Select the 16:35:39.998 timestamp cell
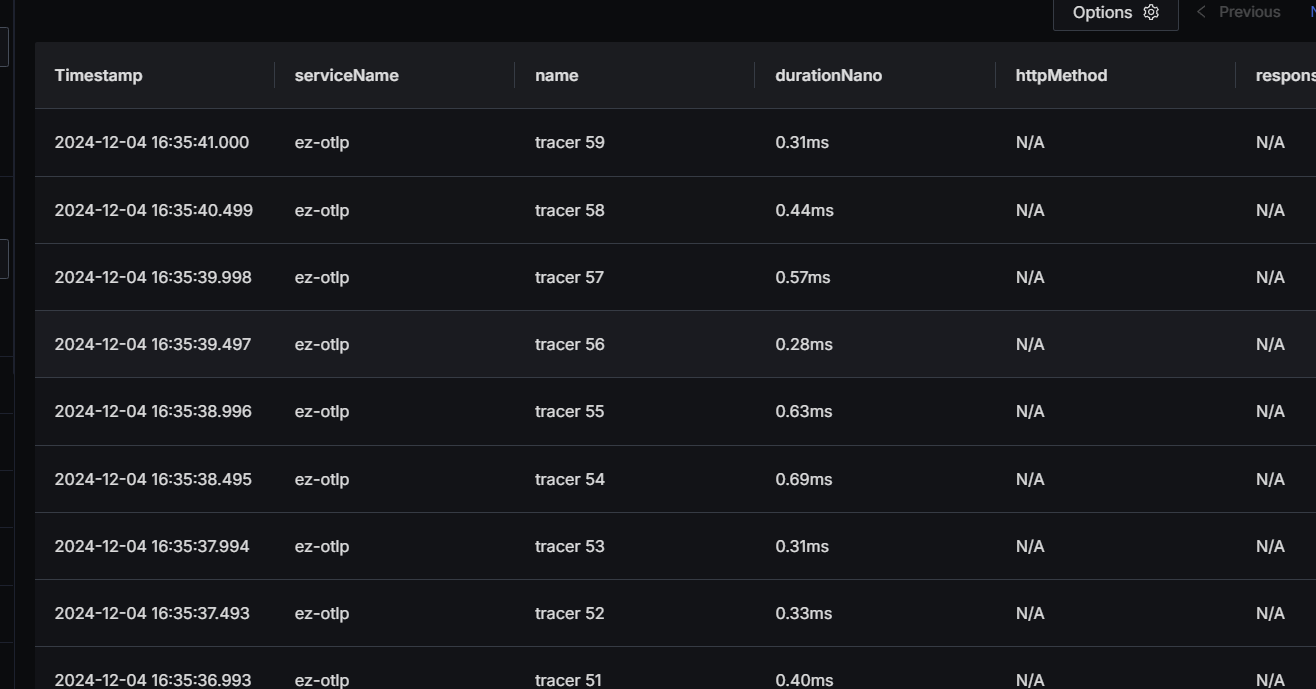This screenshot has width=1316, height=689. pos(153,277)
